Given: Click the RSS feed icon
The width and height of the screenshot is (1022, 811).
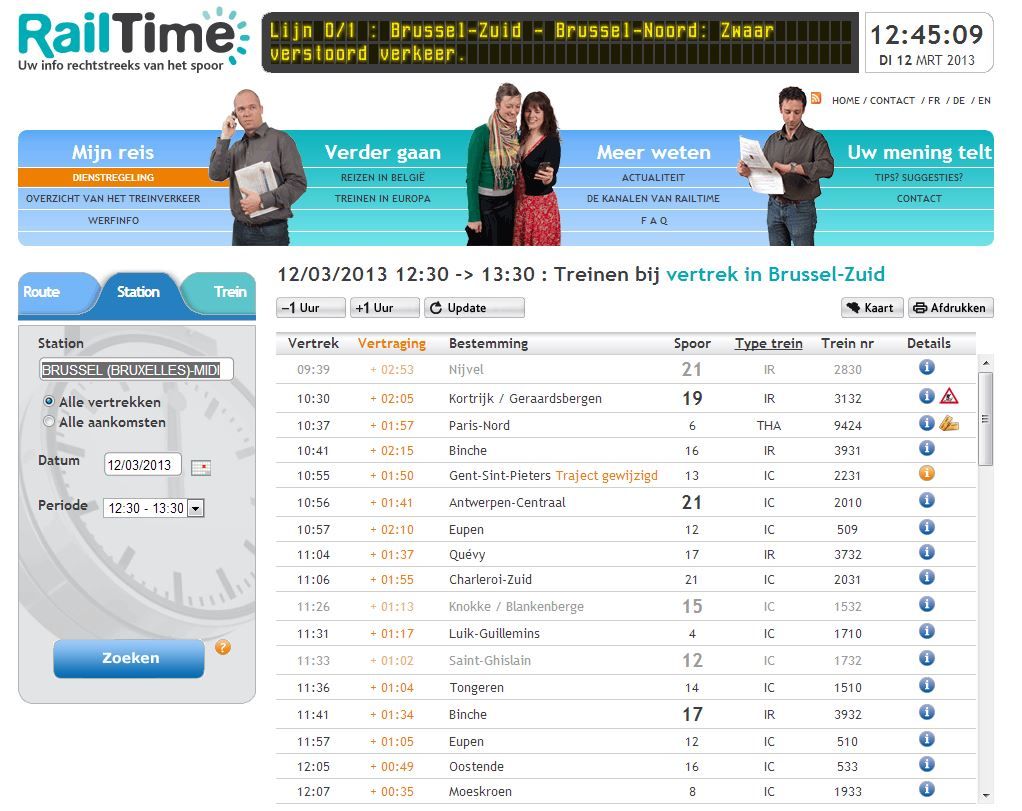Looking at the screenshot, I should coord(816,99).
